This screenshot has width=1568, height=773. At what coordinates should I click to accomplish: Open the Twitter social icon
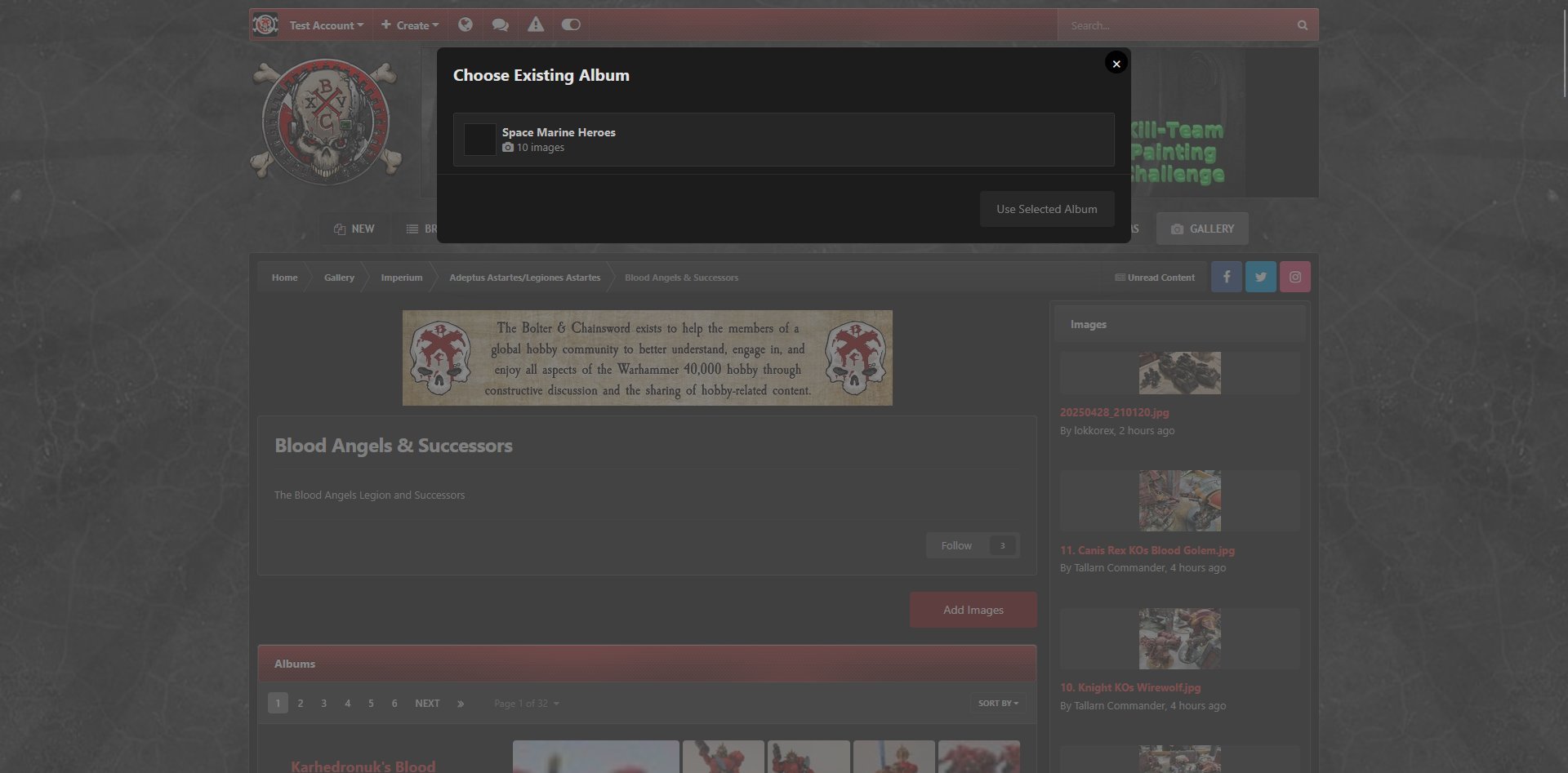point(1260,277)
